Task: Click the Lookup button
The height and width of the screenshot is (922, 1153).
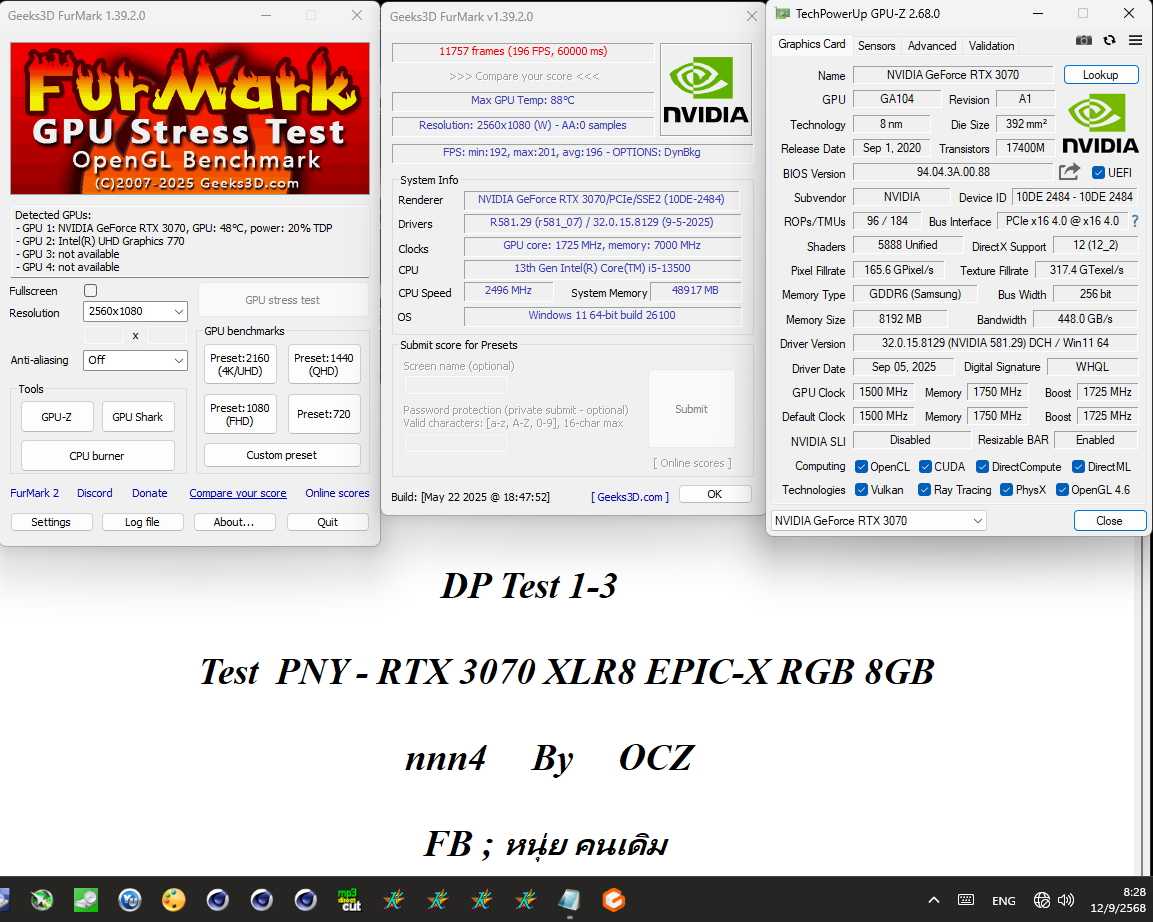Action: click(1100, 75)
